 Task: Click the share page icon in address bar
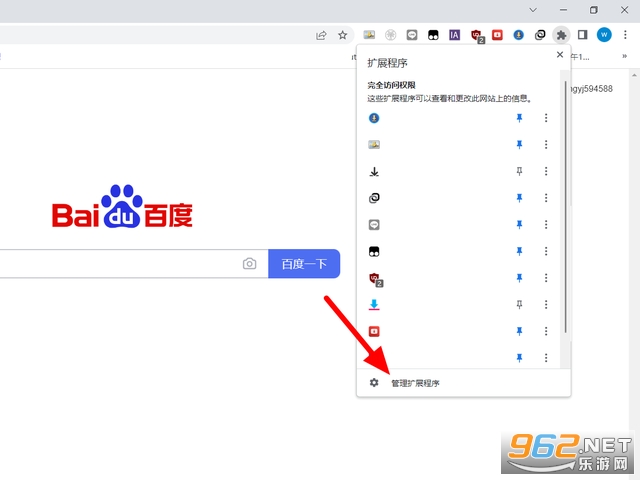tap(321, 35)
